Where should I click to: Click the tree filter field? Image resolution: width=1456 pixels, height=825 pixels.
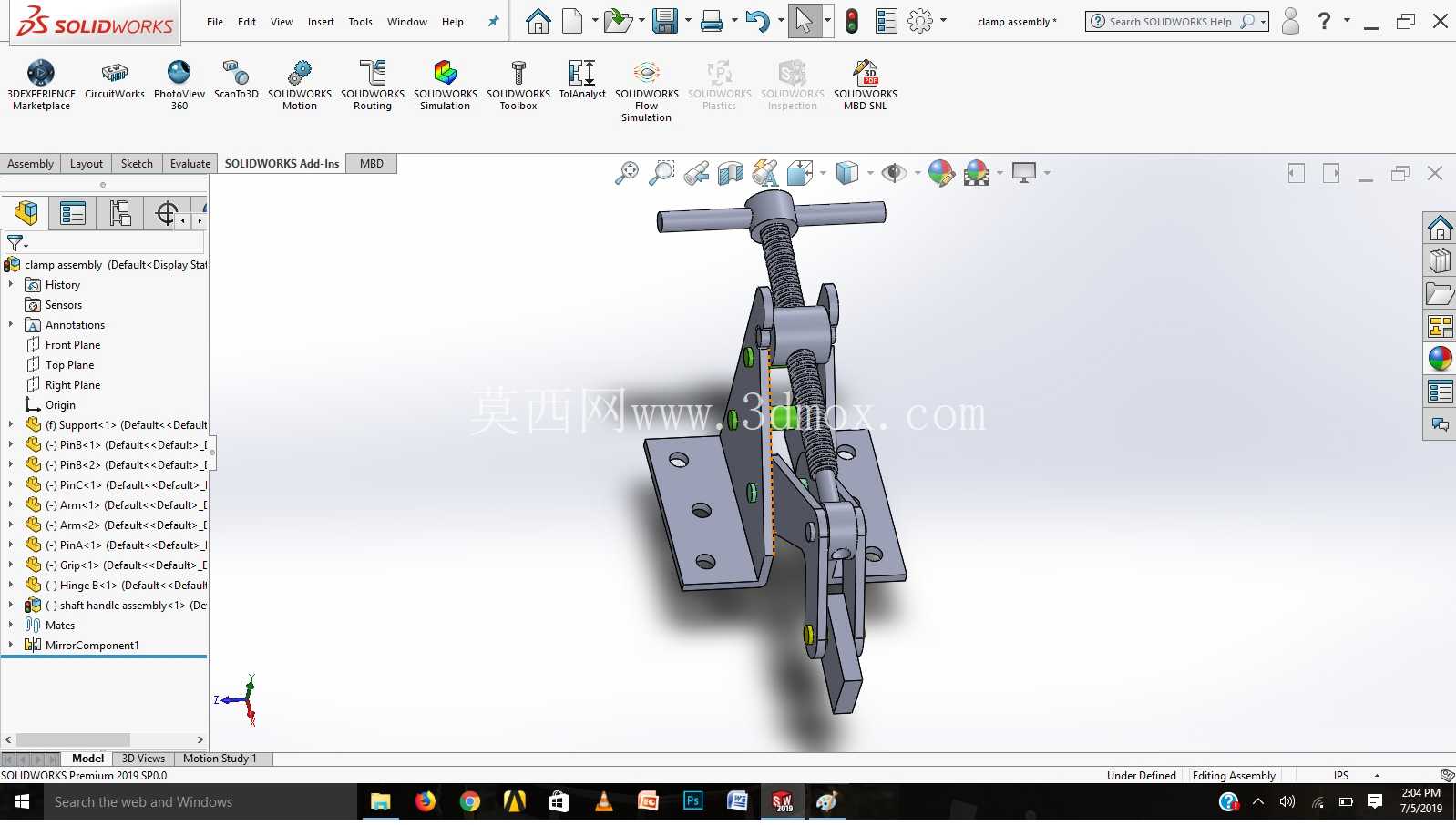tap(105, 243)
